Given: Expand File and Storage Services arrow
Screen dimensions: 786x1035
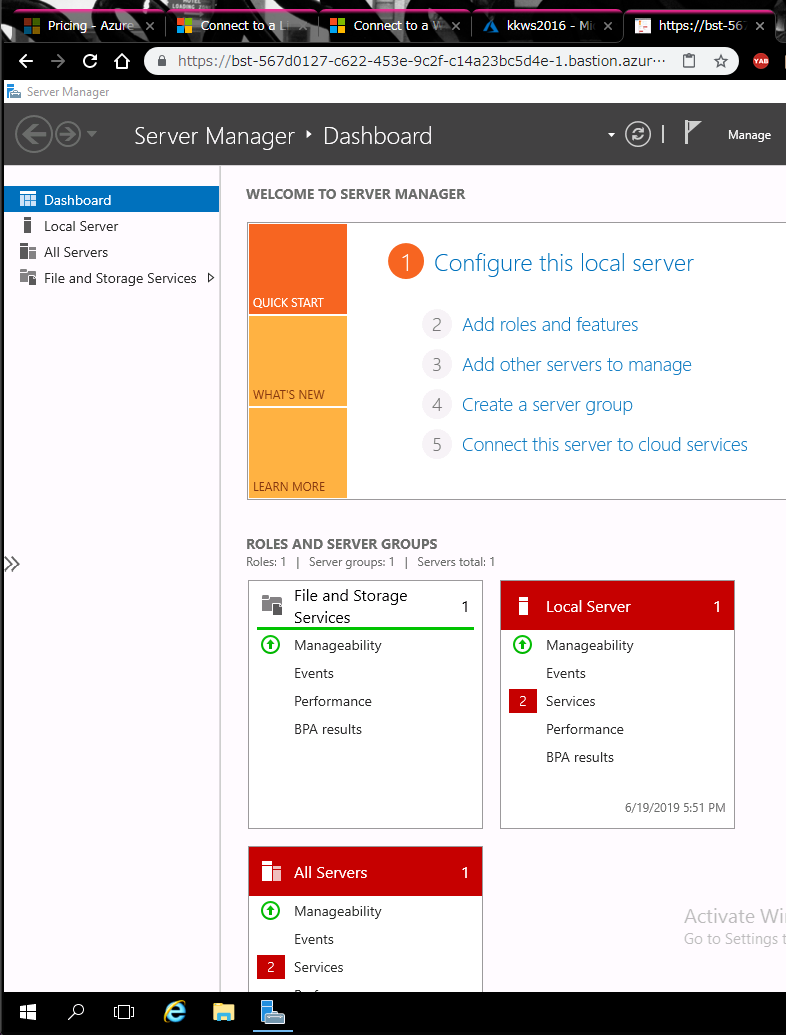Looking at the screenshot, I should [x=211, y=278].
